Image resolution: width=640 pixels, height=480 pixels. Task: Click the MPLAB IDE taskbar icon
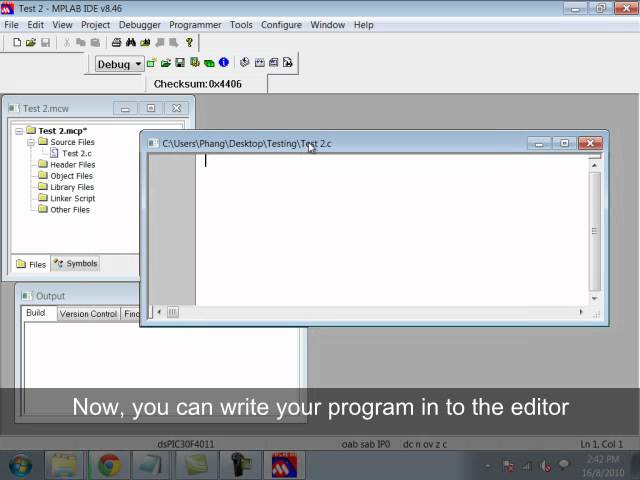pyautogui.click(x=284, y=465)
